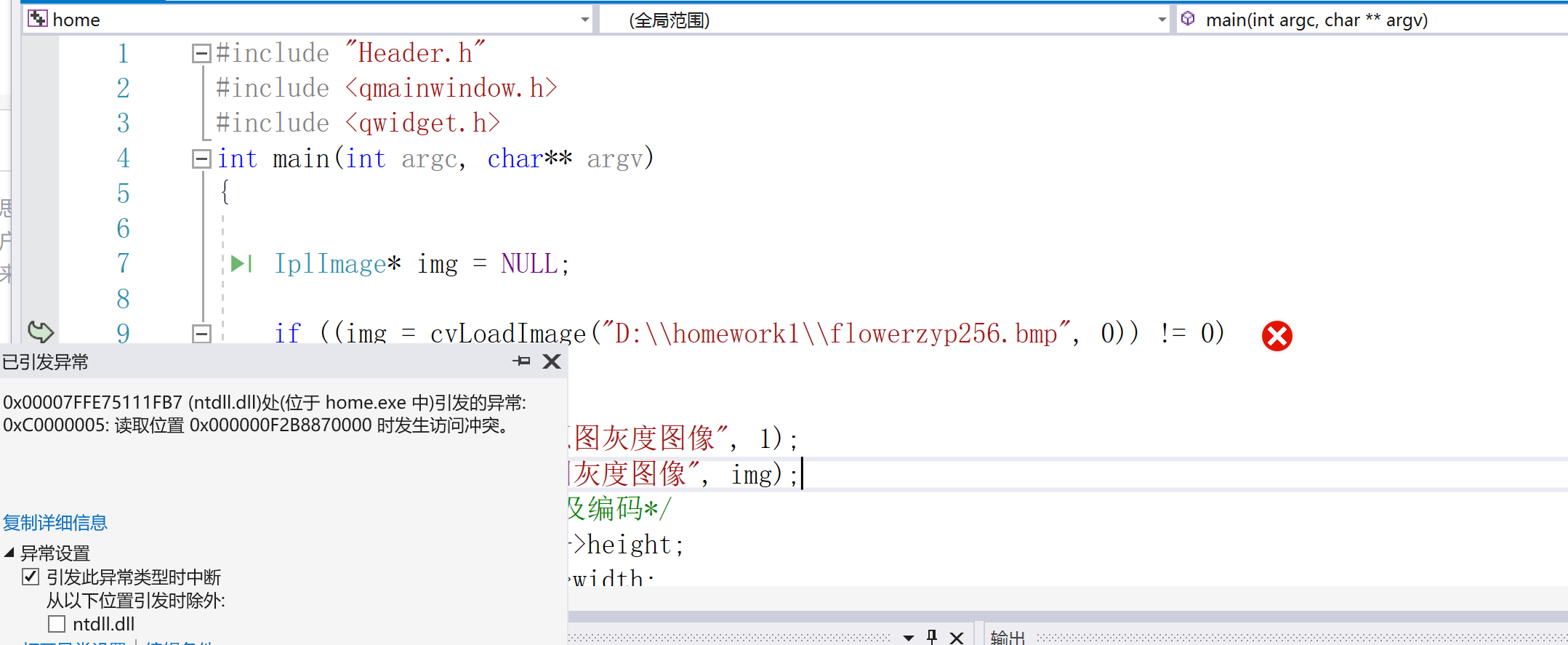This screenshot has height=645, width=1568.
Task: Select the 输出 output panel title
Action: click(1008, 638)
